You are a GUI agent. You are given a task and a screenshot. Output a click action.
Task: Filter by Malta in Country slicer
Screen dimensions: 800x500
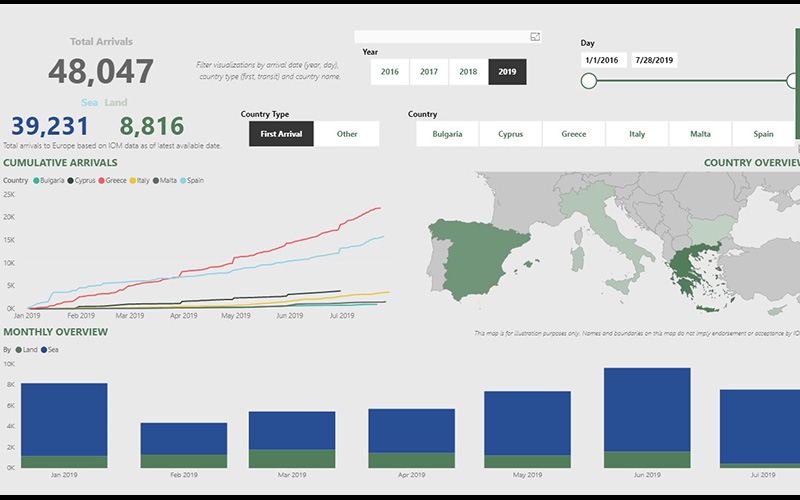click(700, 134)
